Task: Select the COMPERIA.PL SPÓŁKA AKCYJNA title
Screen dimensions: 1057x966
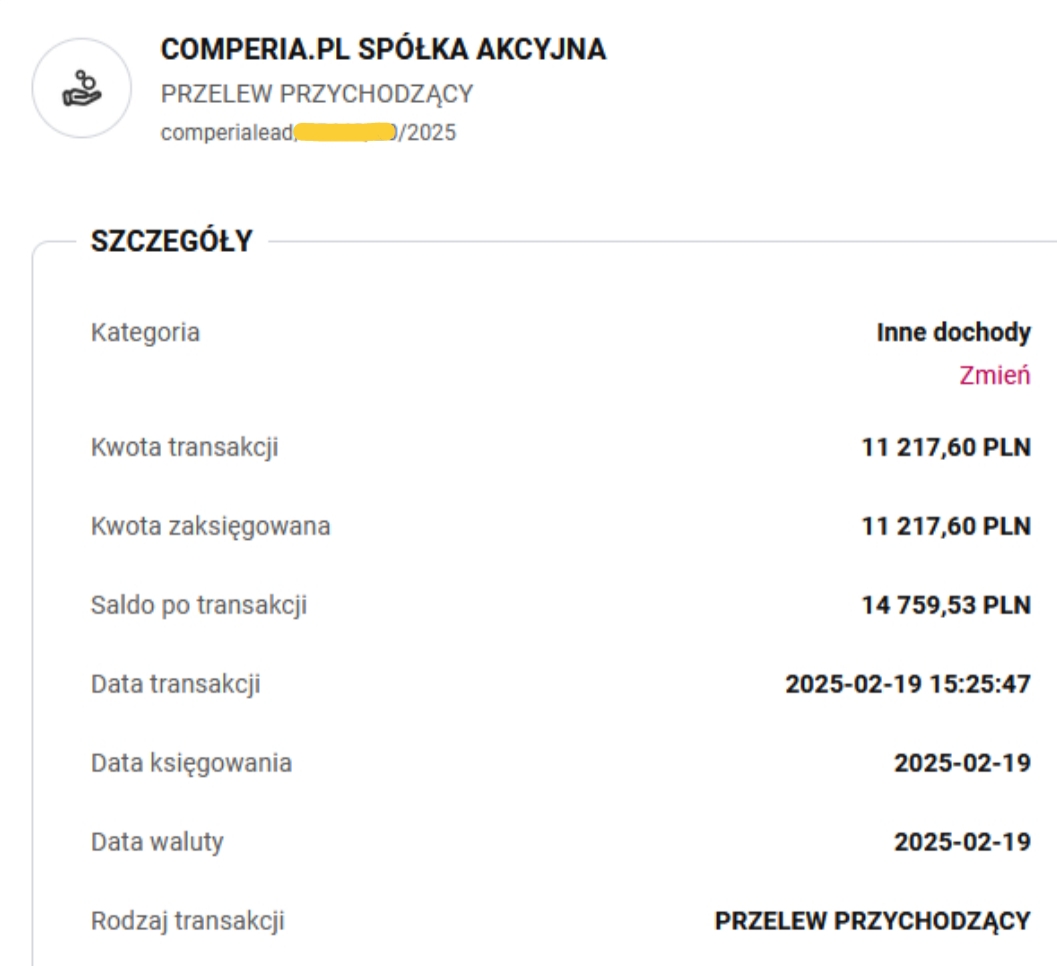Action: point(383,50)
